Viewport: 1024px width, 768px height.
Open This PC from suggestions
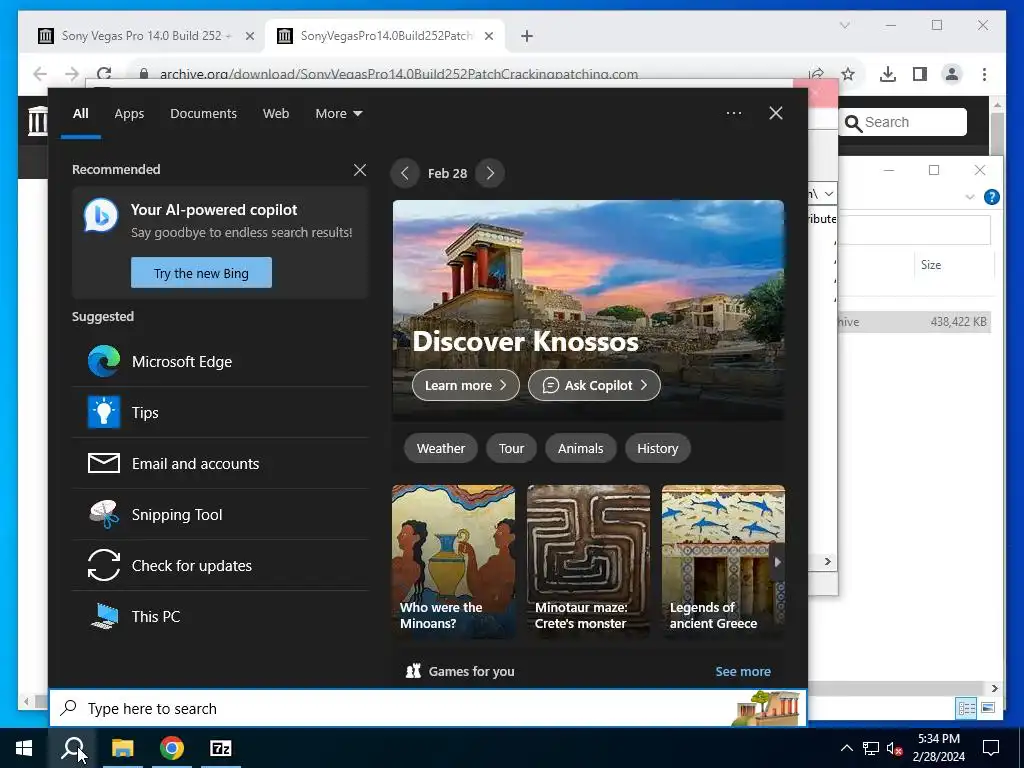point(220,616)
